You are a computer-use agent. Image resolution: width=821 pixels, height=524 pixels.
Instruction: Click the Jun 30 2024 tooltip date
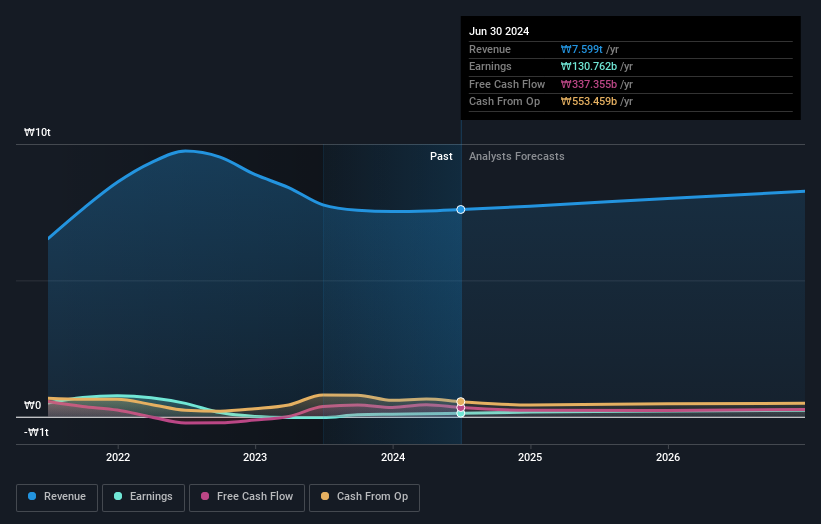coord(499,31)
